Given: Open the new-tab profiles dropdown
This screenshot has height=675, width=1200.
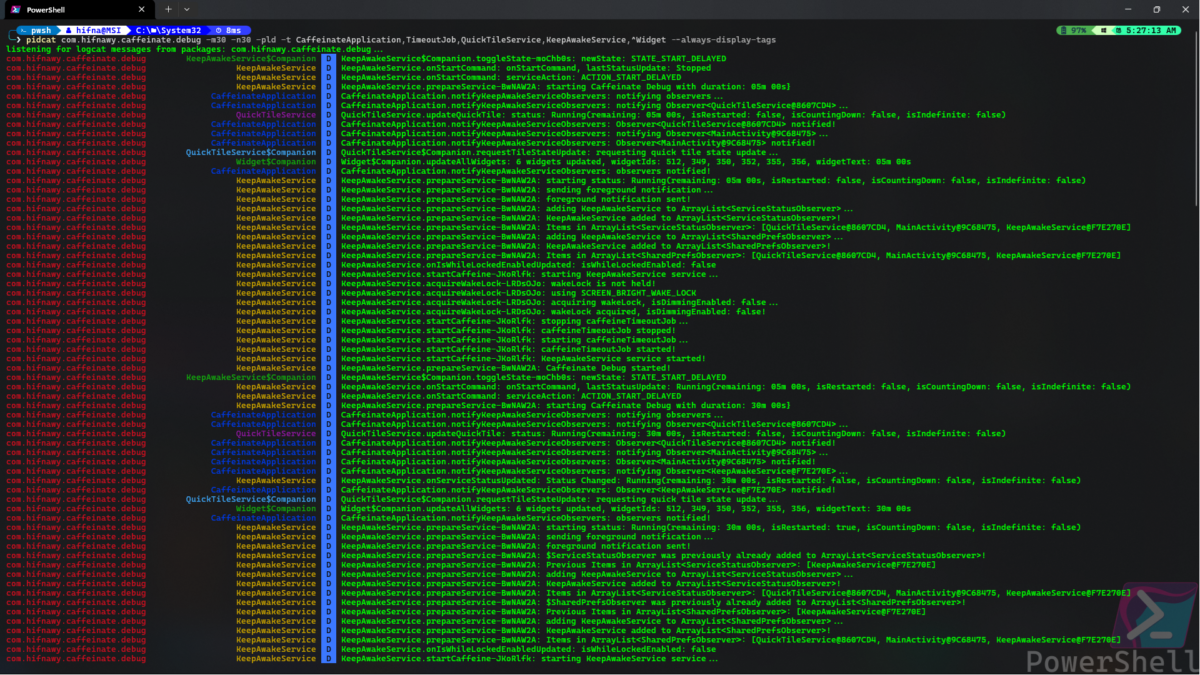Looking at the screenshot, I should pos(186,8).
